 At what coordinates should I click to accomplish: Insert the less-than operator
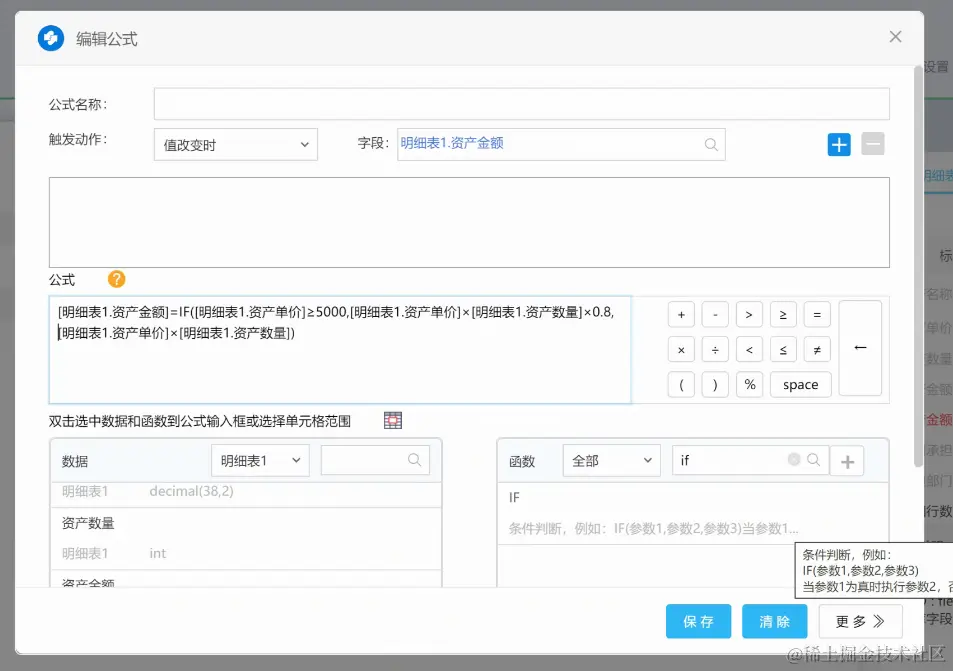[749, 349]
